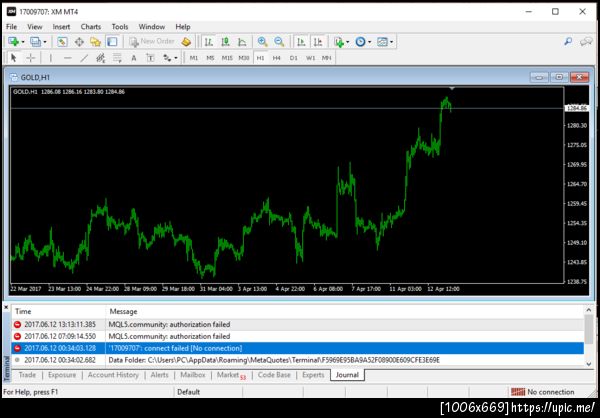Select the Cursor arrow tool
The image size is (600, 418).
(14, 58)
